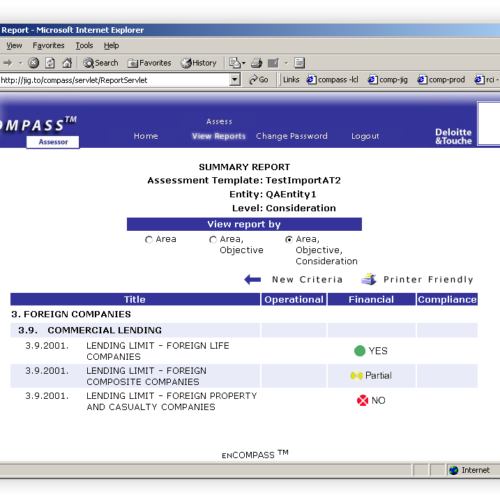Click the View Reports navigation link
Viewport: 500px width, 500px height.
click(x=218, y=136)
